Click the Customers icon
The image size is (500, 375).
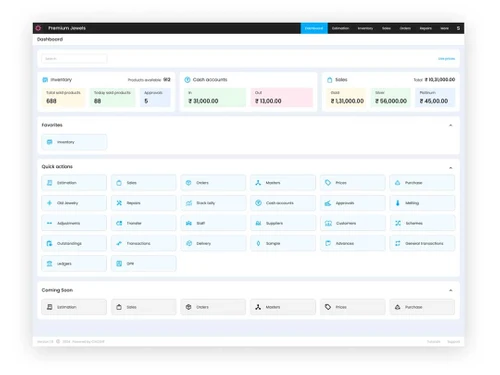click(328, 223)
